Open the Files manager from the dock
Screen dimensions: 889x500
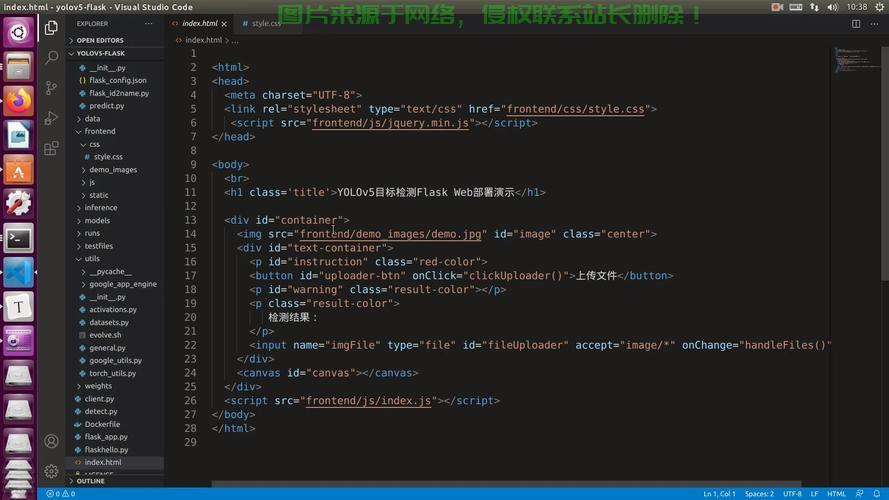tap(18, 66)
